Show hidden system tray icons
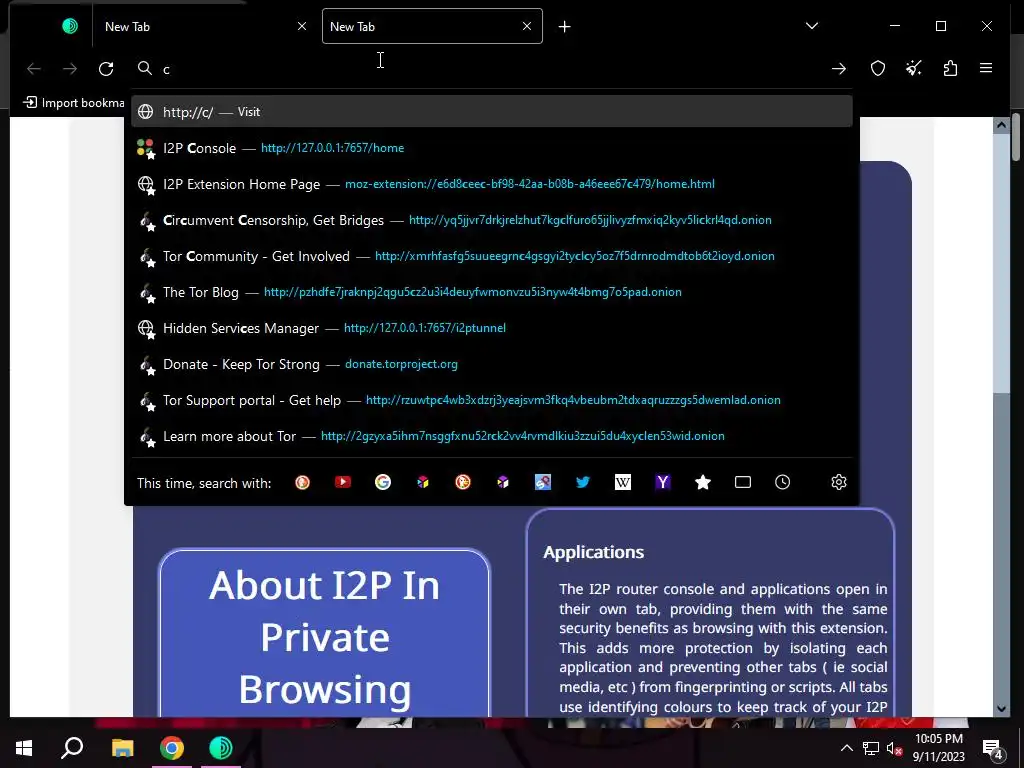The image size is (1024, 768). point(846,748)
